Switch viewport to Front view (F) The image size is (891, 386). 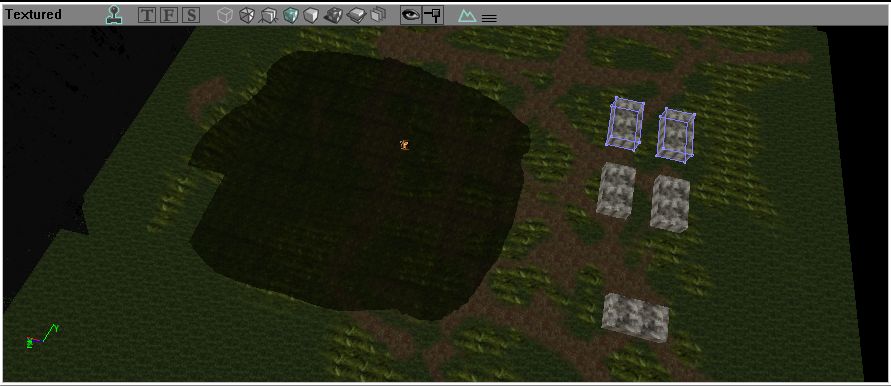coord(168,15)
